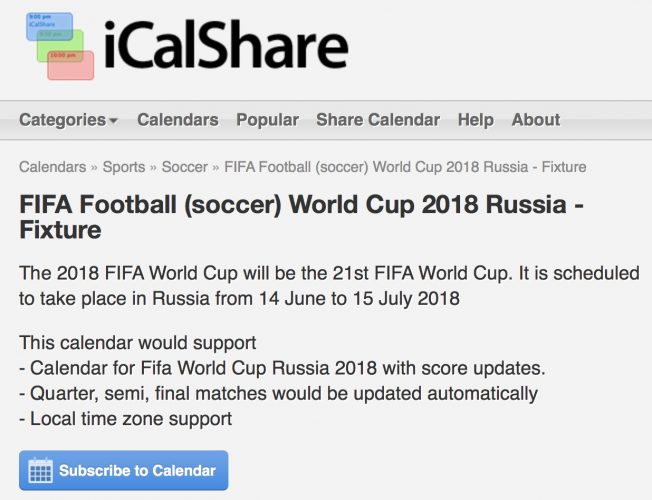Click the FIFA Football World Cup page heading
This screenshot has height=500, width=652.
[x=300, y=217]
